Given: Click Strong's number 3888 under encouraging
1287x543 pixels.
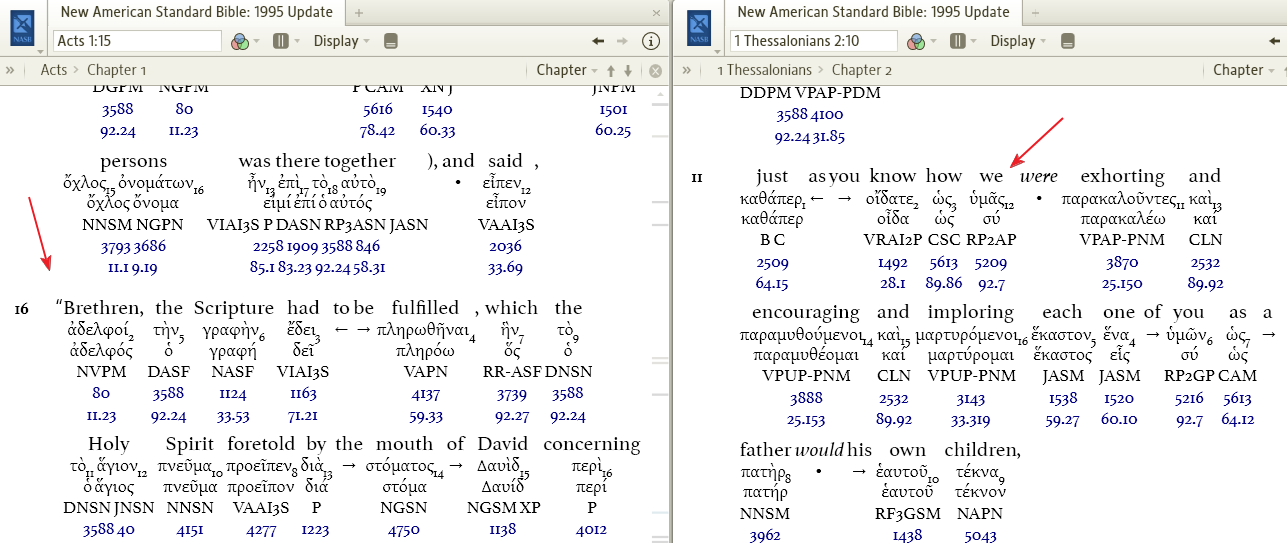Looking at the screenshot, I should coord(806,399).
